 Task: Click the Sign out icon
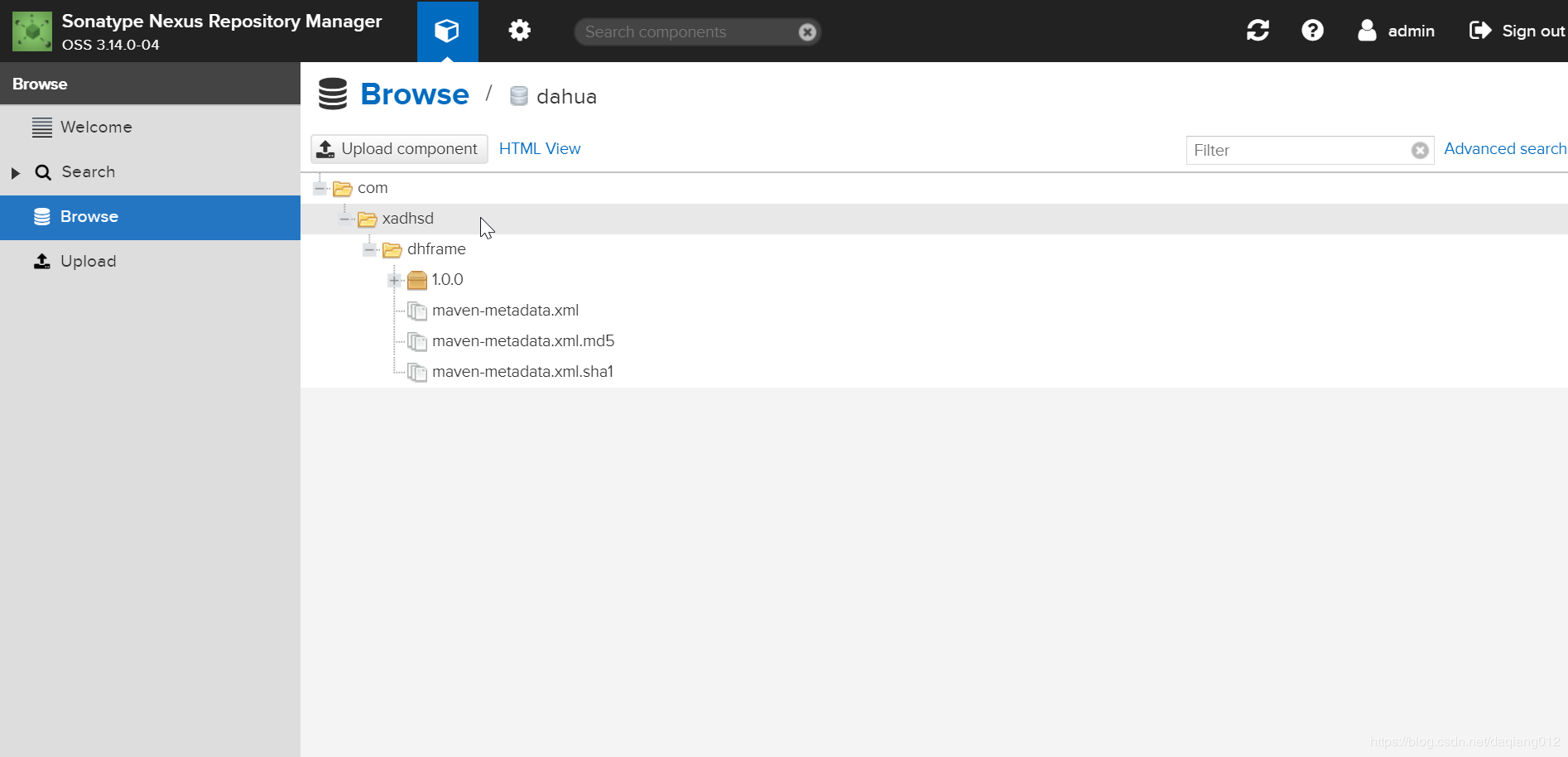coord(1482,30)
